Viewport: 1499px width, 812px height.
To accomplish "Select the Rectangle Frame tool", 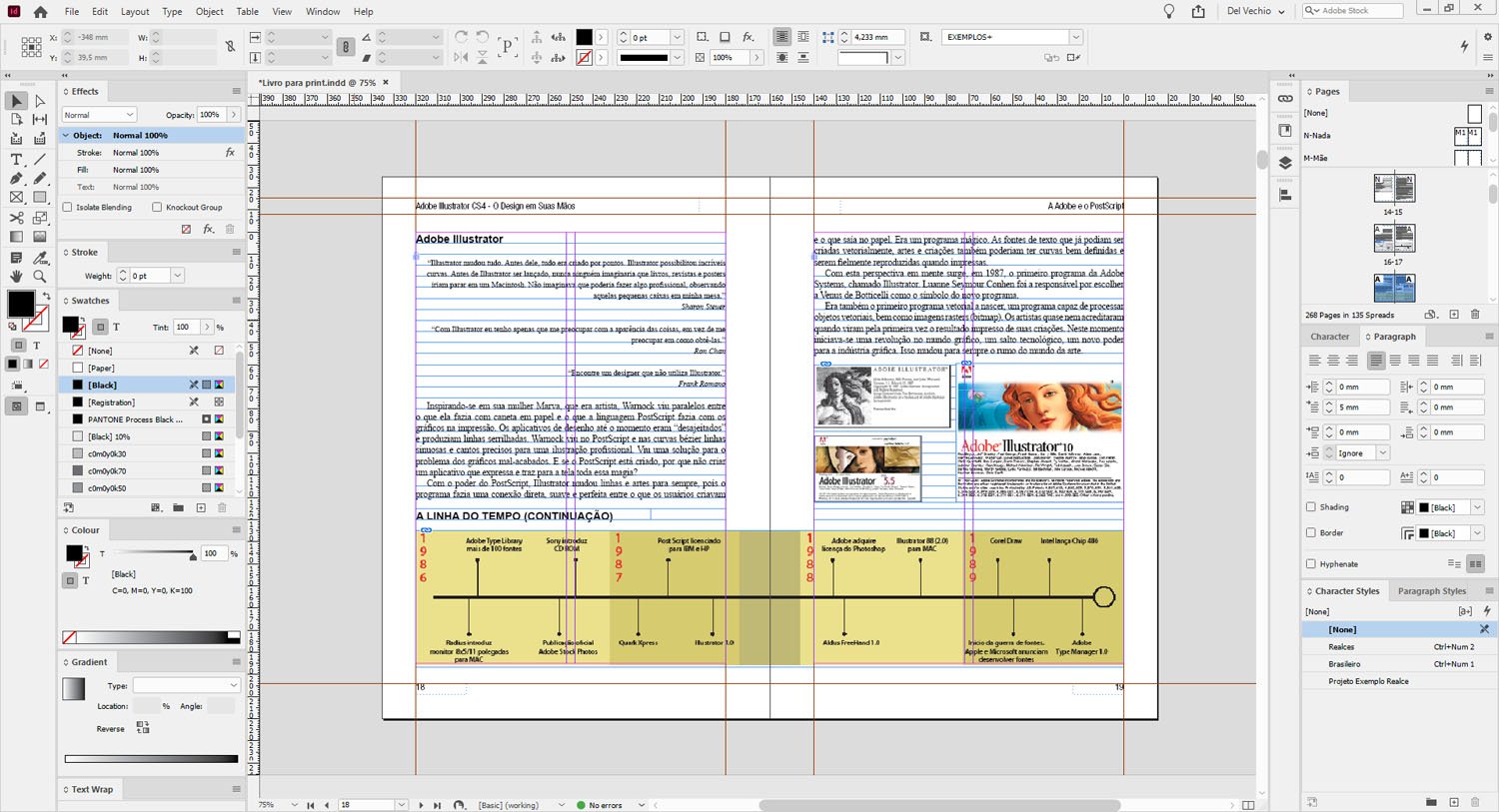I will (16, 198).
